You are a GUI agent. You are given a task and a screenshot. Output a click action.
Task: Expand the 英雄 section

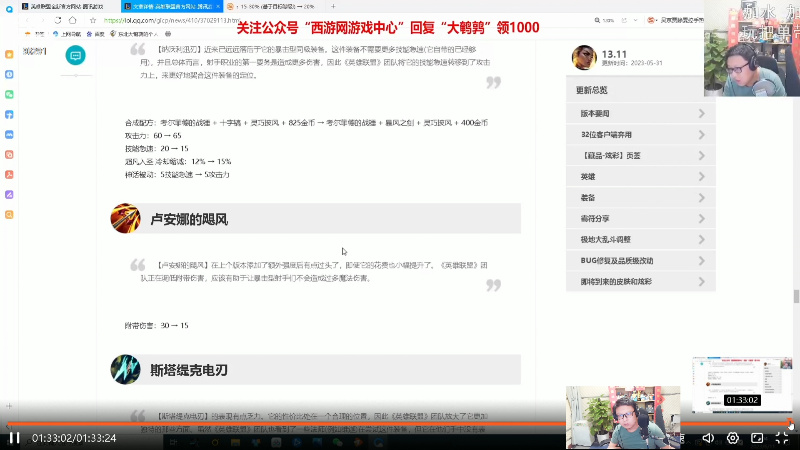640,176
